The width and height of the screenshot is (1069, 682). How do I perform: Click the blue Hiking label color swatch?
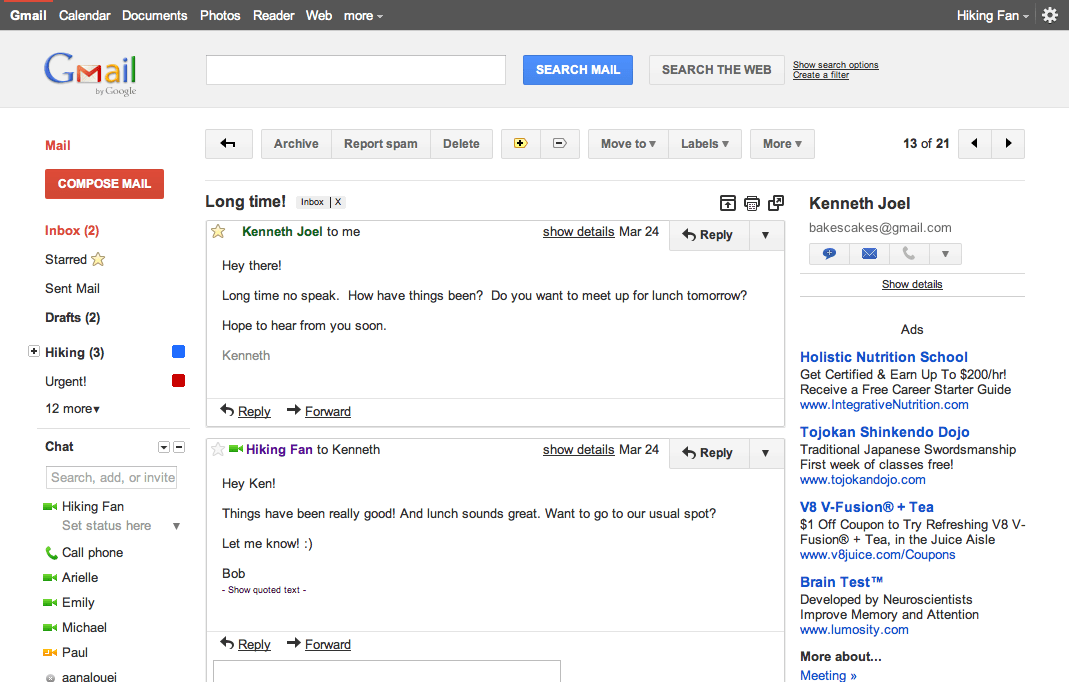pyautogui.click(x=178, y=351)
